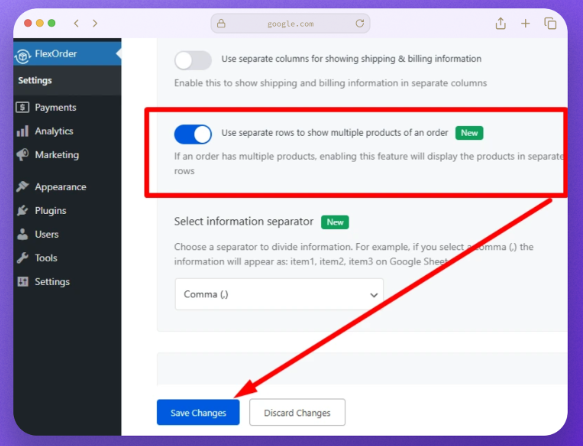Click 'Use separate columns for showing shipping' label
The width and height of the screenshot is (583, 446).
pos(351,59)
